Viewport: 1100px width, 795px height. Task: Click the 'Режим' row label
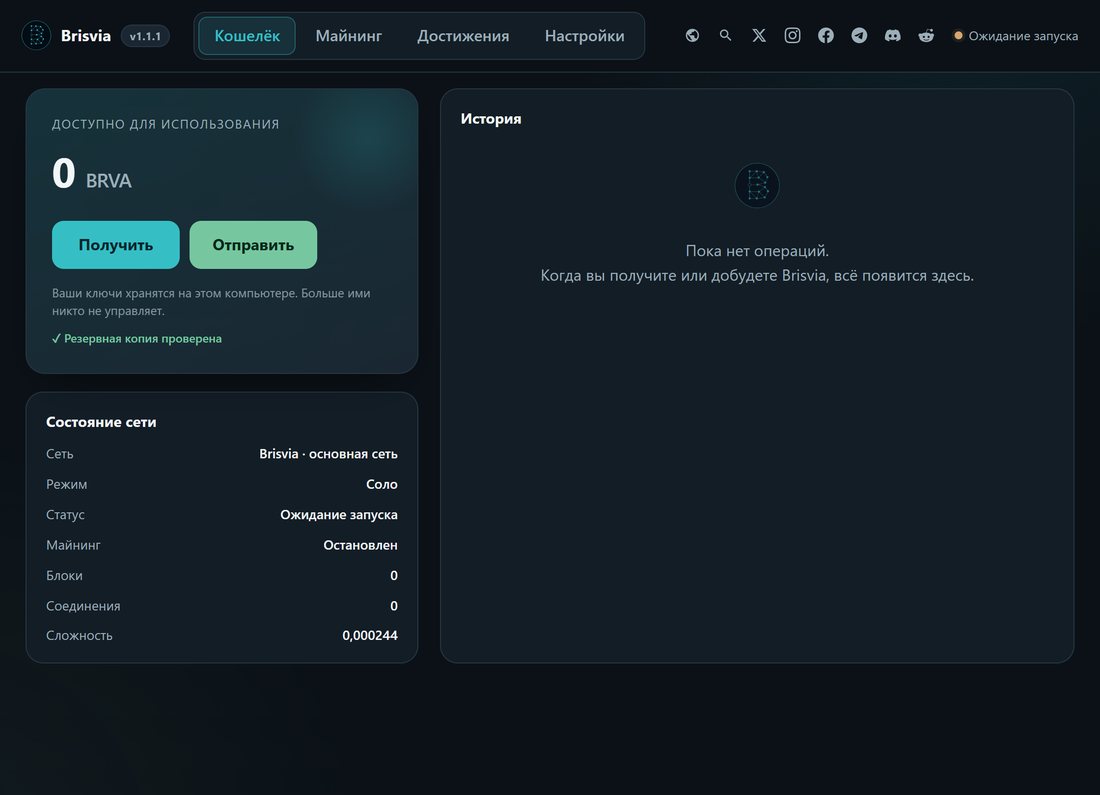[x=67, y=484]
